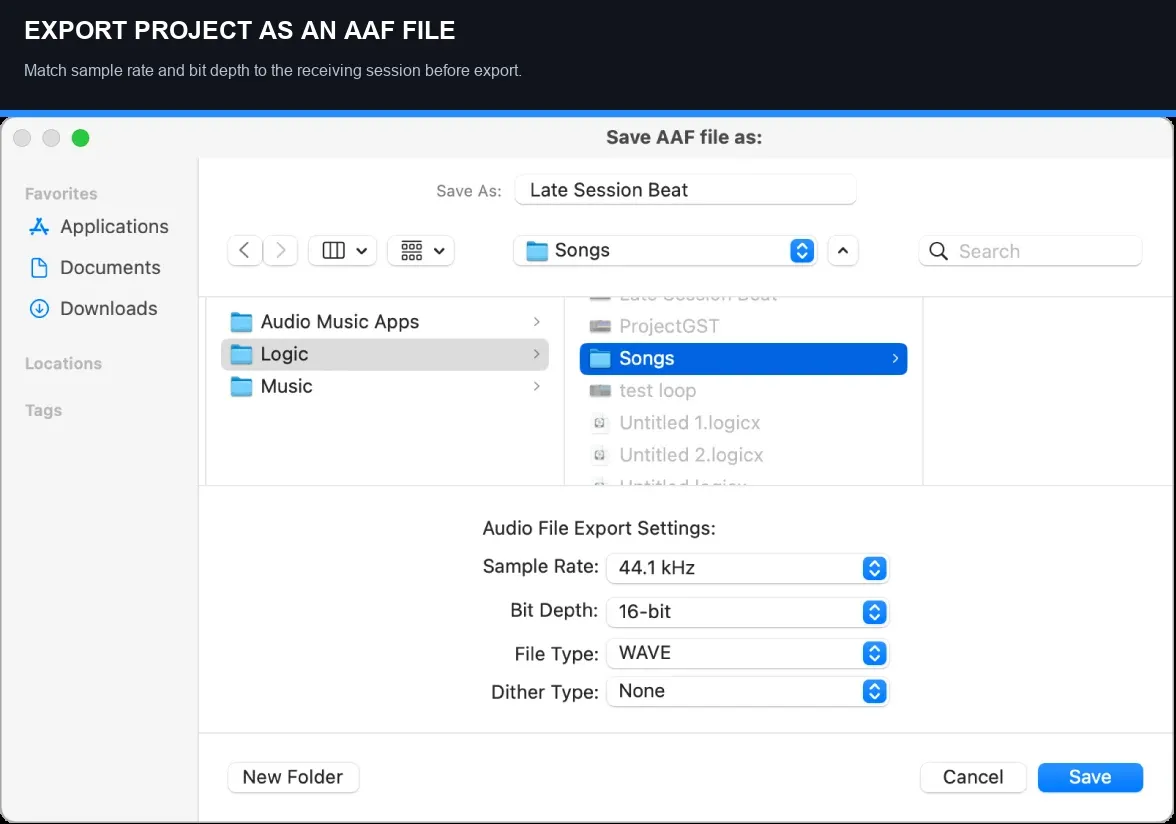The width and height of the screenshot is (1176, 824).
Task: Expand the Music folder chevron
Action: coord(536,386)
